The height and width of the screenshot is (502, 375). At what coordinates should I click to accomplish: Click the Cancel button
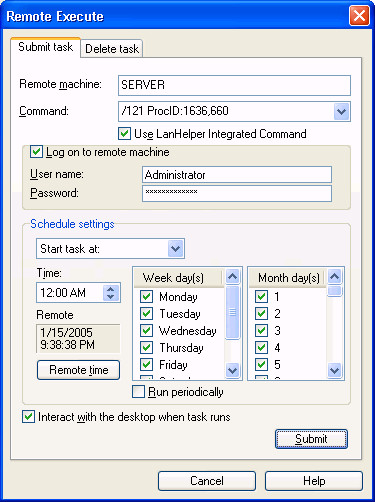207,481
